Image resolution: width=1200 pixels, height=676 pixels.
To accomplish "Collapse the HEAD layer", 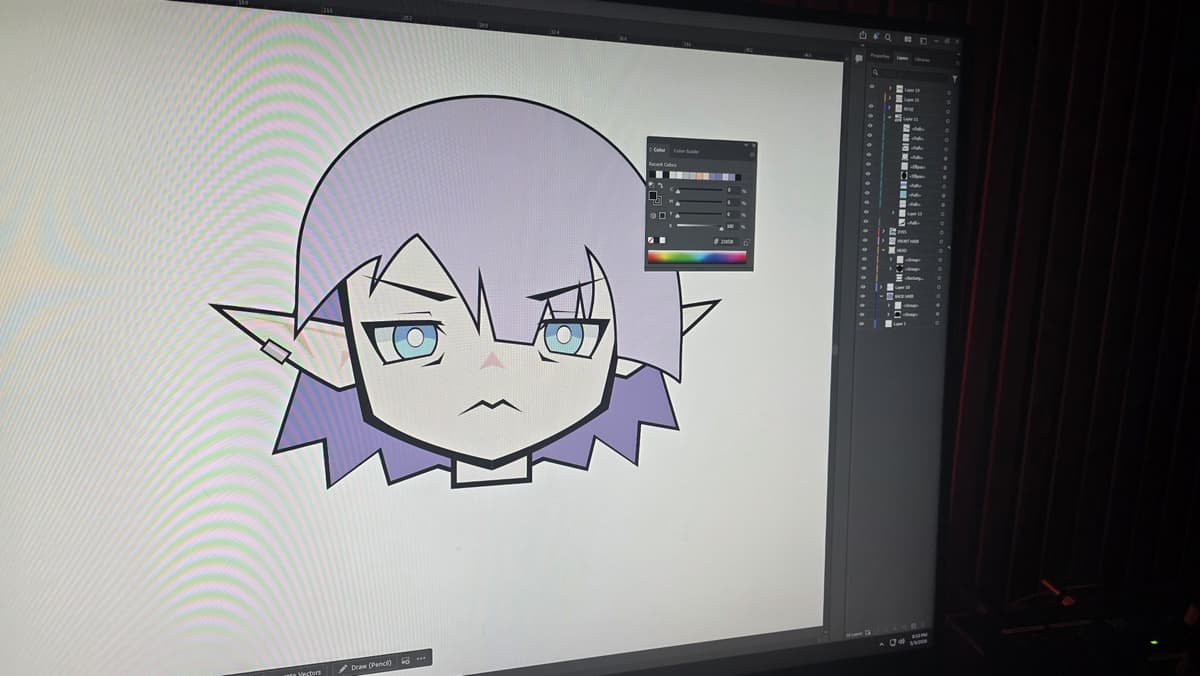I will tap(883, 250).
